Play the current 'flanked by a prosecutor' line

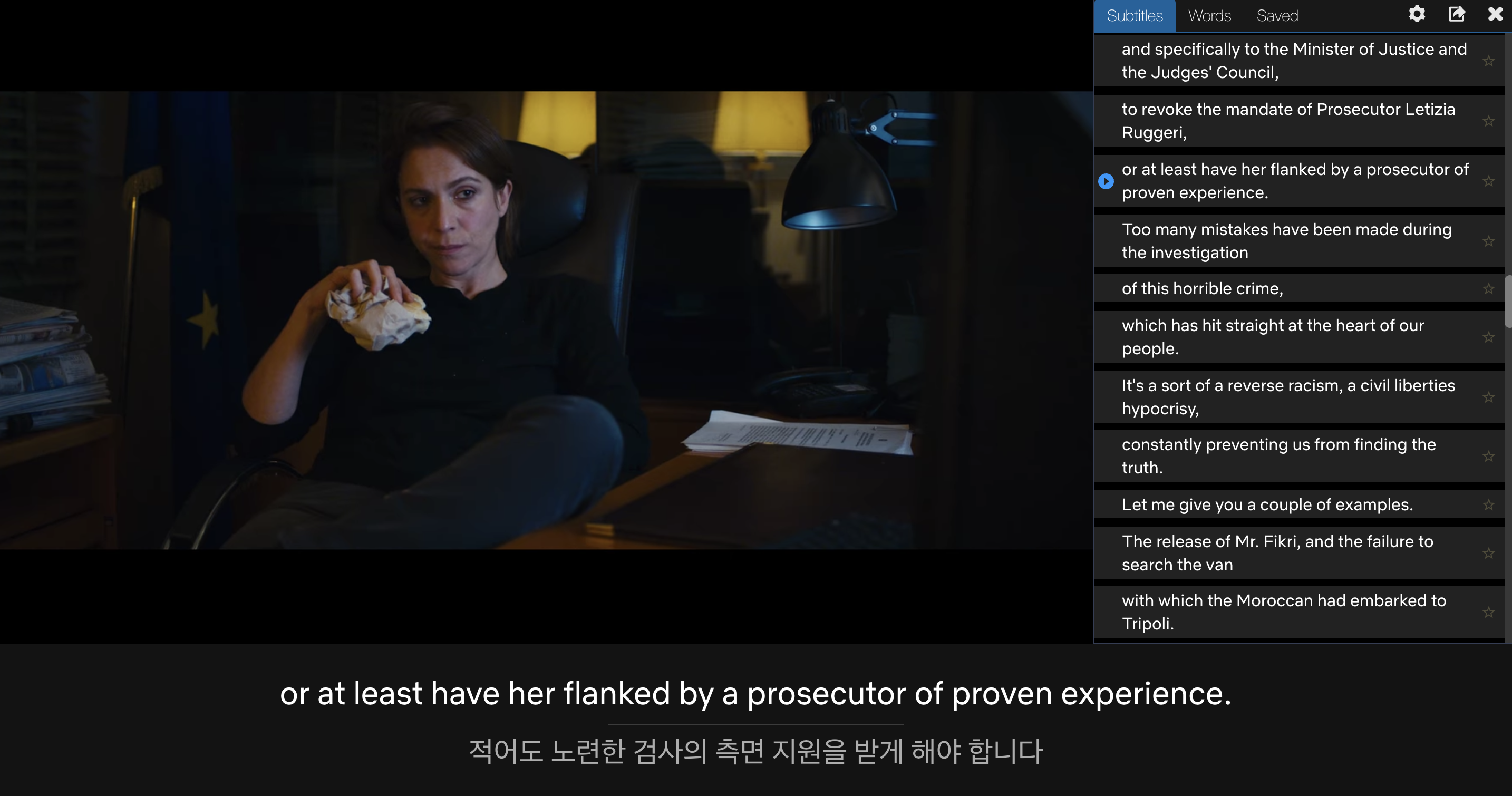(x=1106, y=181)
